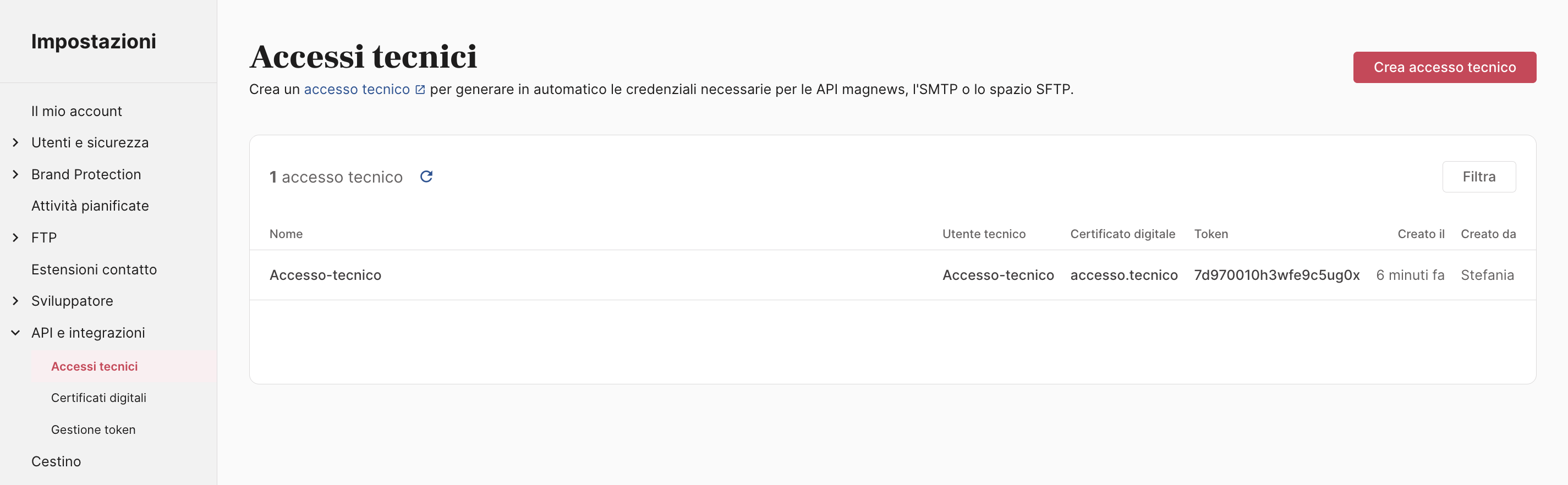Image resolution: width=1568 pixels, height=485 pixels.
Task: Expand the Utenti e sicurezza section
Action: click(16, 142)
